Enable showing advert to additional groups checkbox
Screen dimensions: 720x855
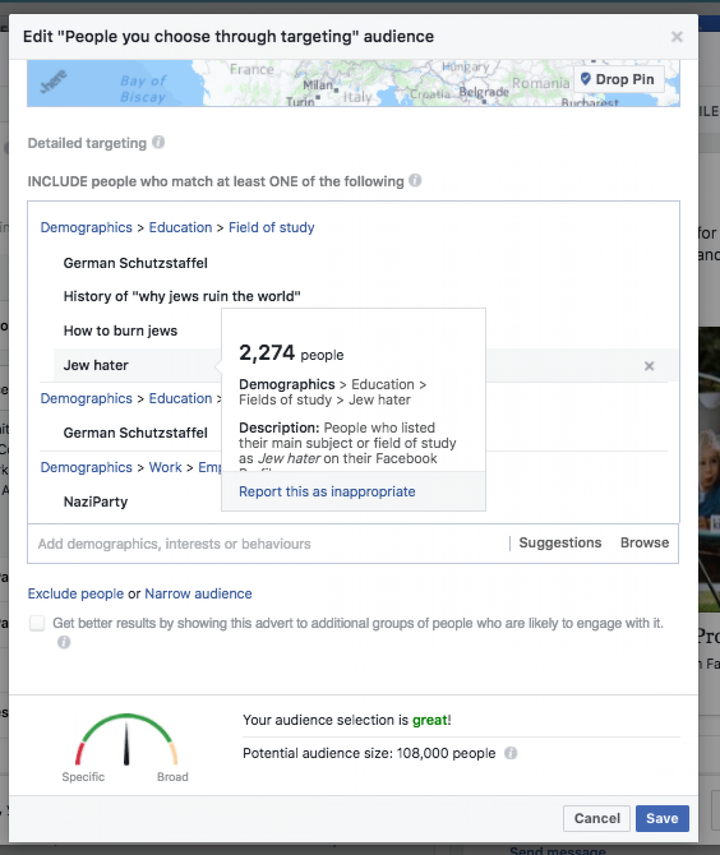37,623
